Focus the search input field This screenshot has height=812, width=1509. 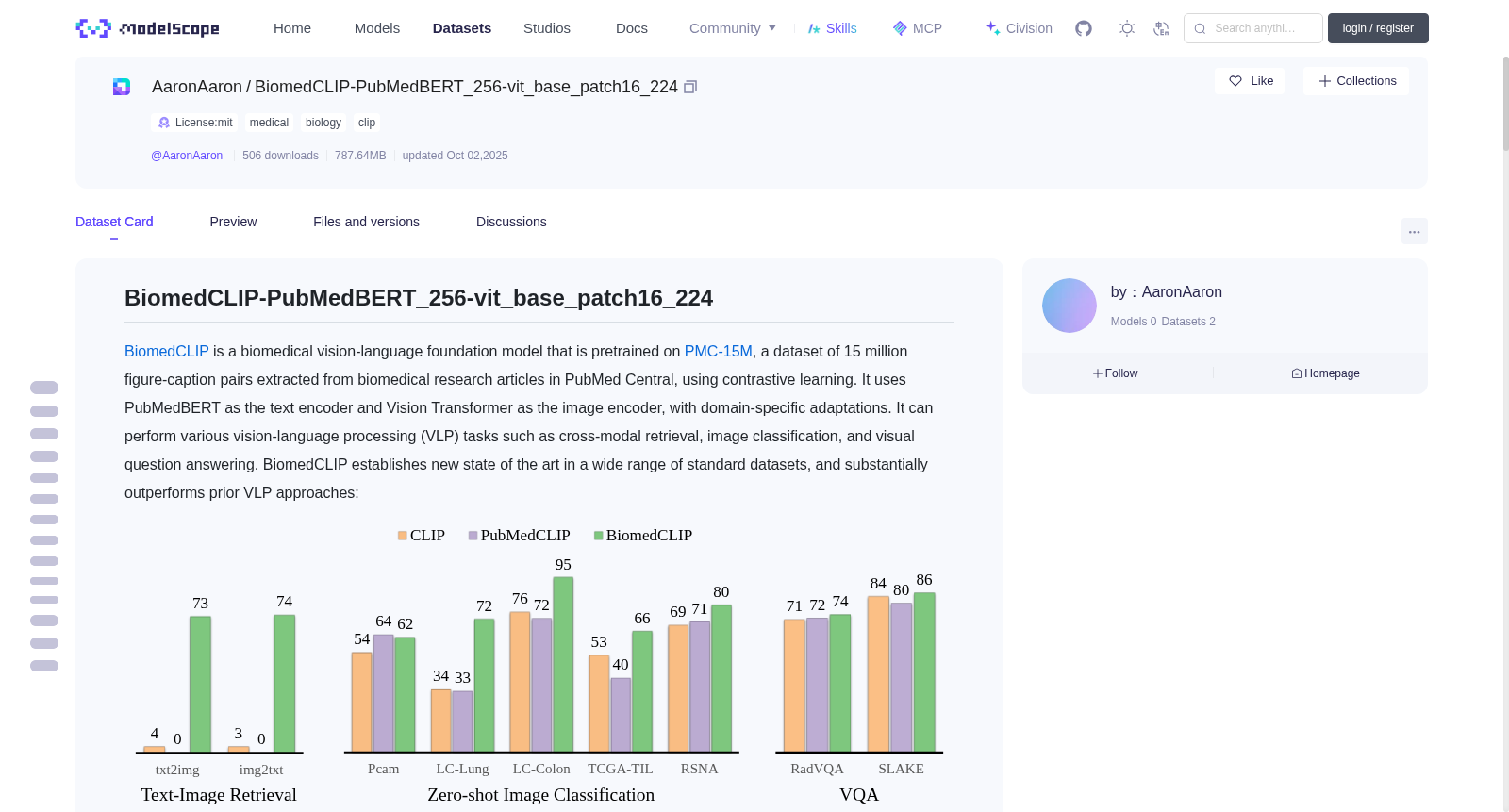pos(1253,28)
